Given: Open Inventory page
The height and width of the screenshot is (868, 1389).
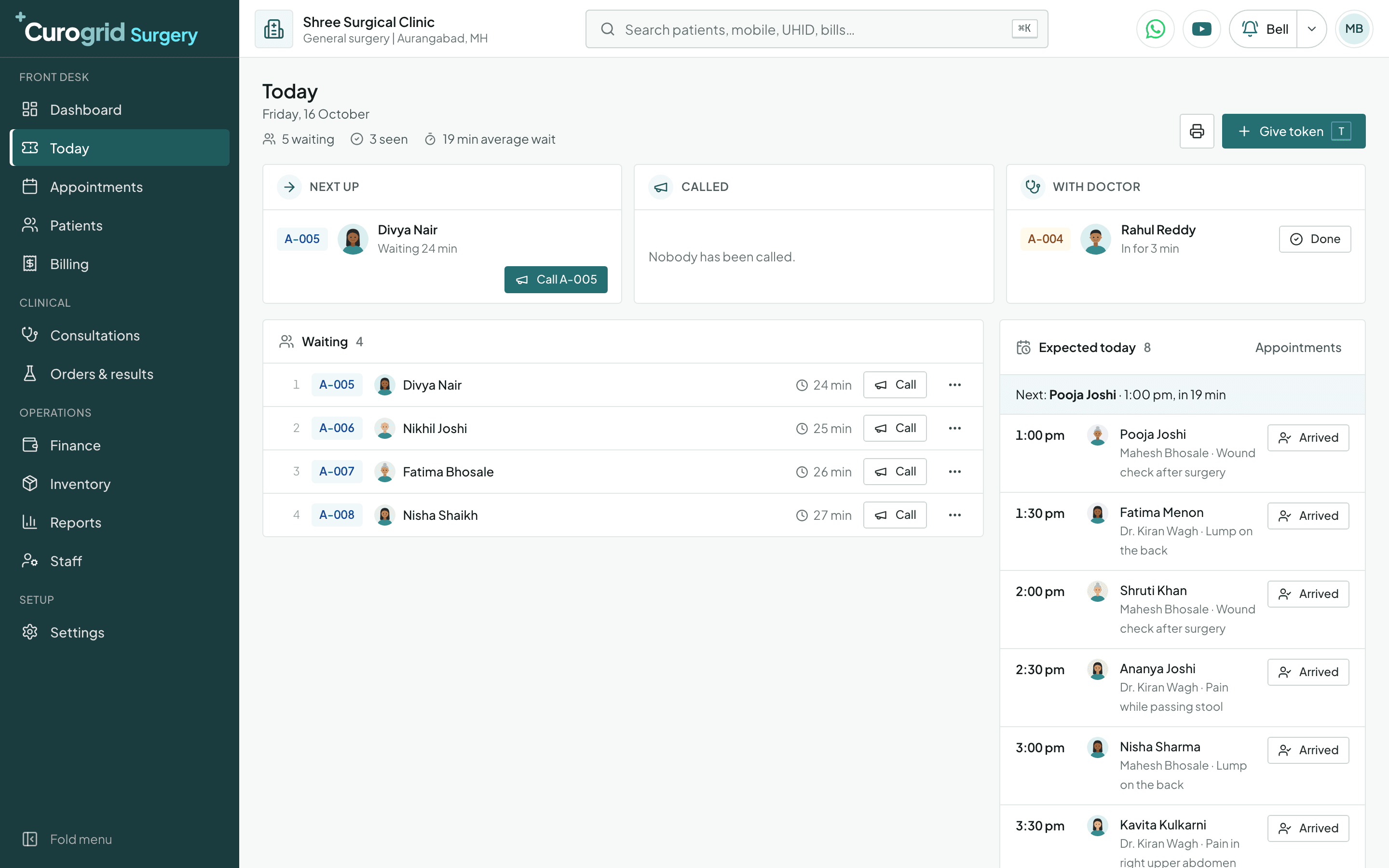Looking at the screenshot, I should tap(120, 483).
